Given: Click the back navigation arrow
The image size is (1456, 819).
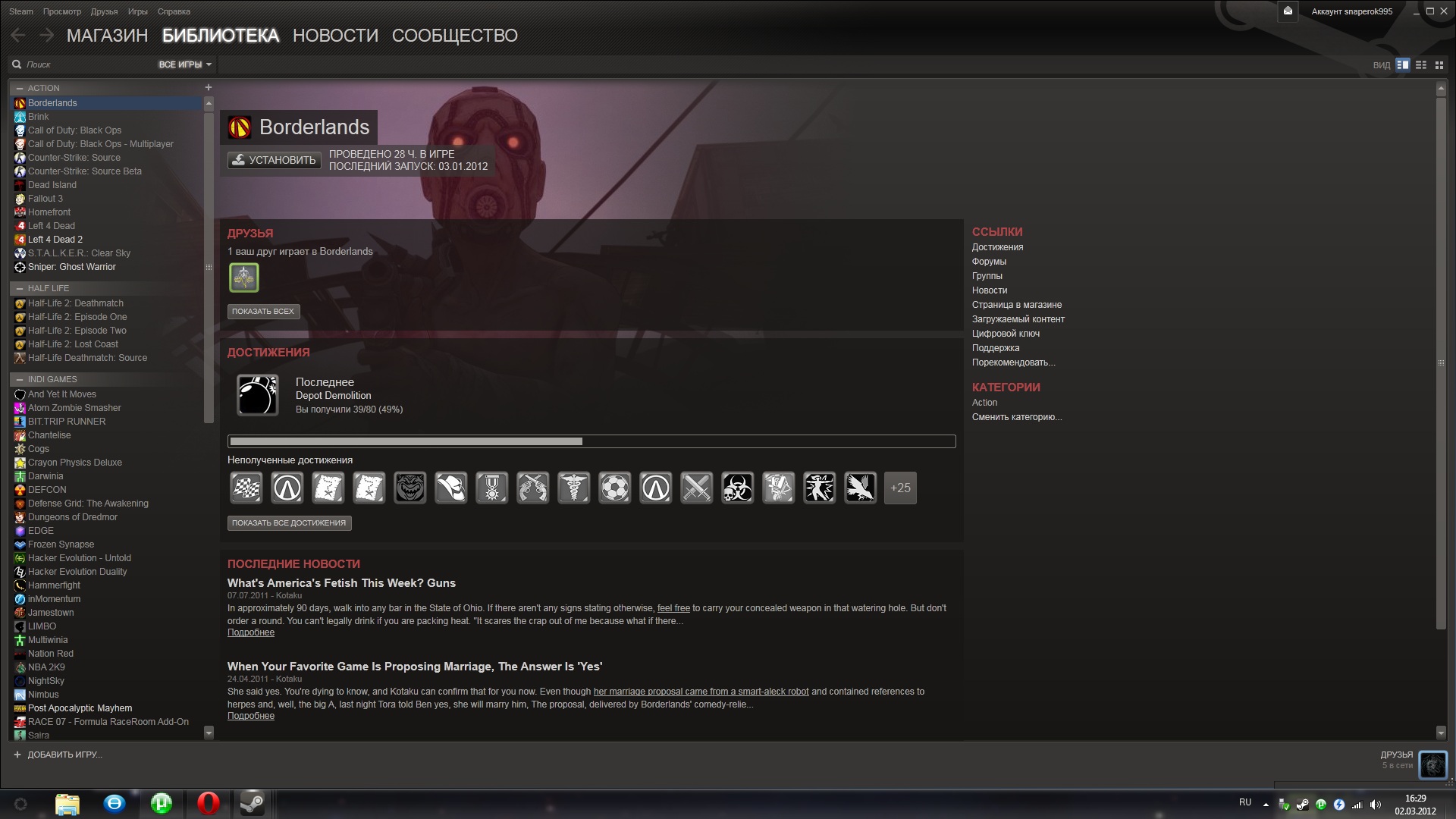Looking at the screenshot, I should click(18, 36).
